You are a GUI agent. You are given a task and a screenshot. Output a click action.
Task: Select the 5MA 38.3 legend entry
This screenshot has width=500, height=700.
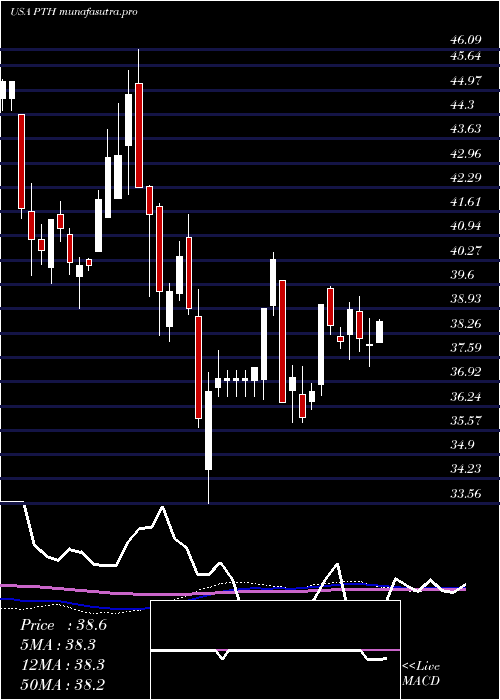click(58, 645)
